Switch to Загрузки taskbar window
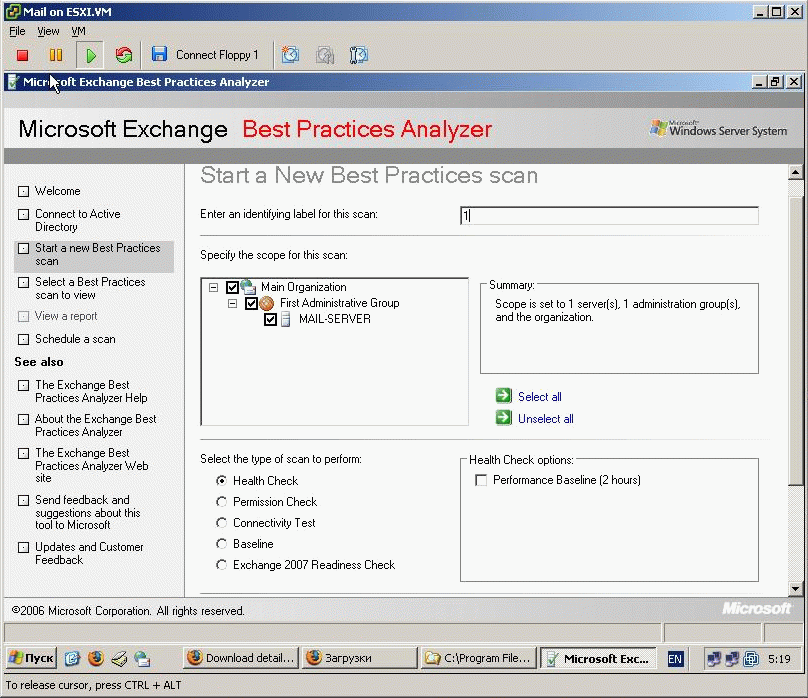Image resolution: width=808 pixels, height=698 pixels. [359, 658]
